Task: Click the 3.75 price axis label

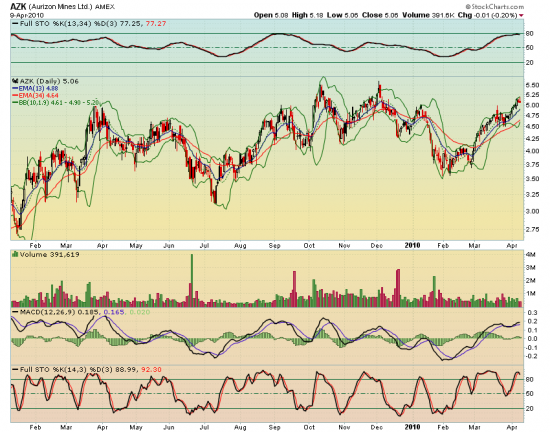Action: (532, 164)
